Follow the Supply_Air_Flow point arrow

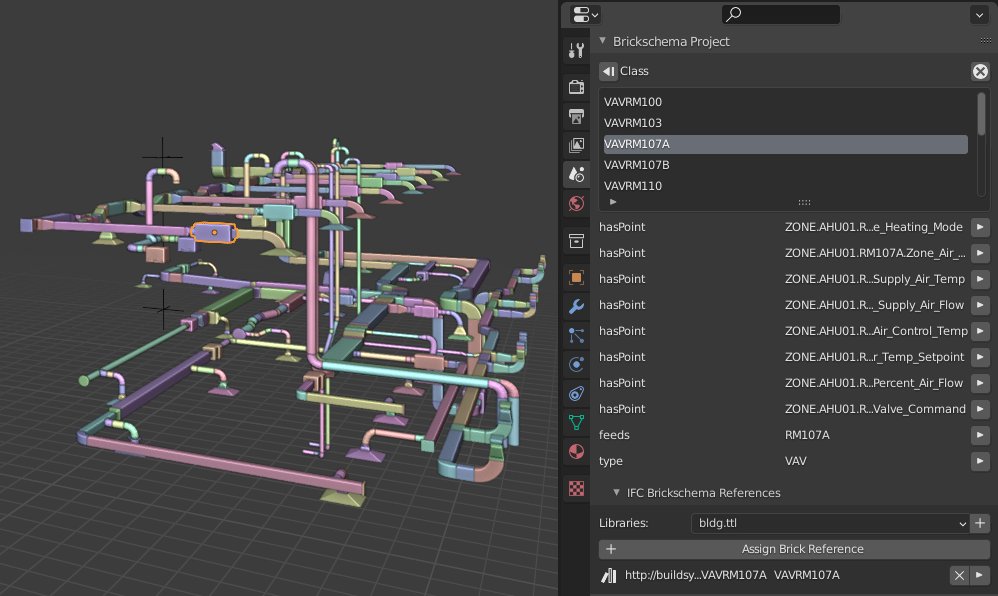click(980, 306)
